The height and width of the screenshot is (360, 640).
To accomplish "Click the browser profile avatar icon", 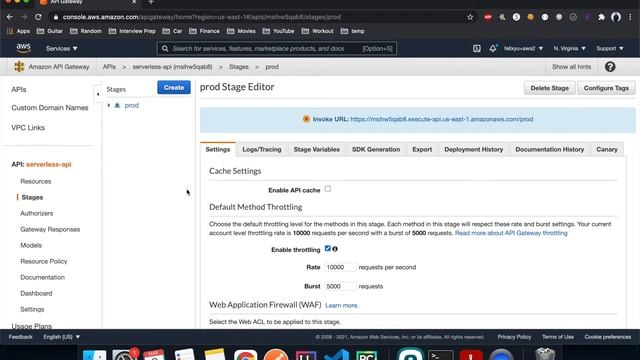I will [x=616, y=17].
